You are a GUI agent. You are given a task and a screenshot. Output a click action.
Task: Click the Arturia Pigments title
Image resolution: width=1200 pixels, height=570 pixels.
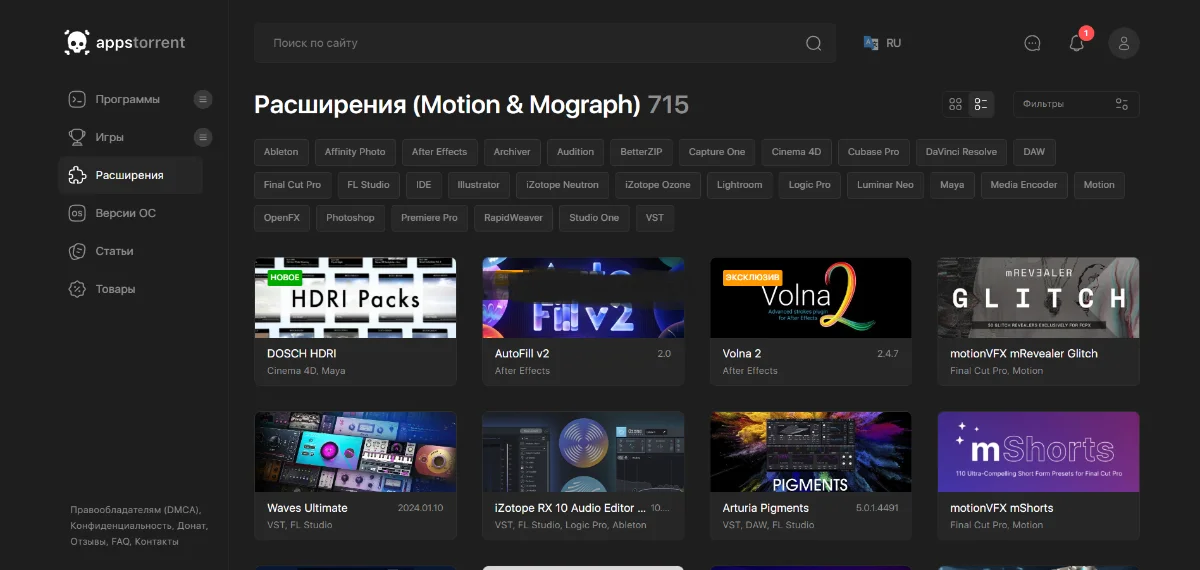click(766, 508)
